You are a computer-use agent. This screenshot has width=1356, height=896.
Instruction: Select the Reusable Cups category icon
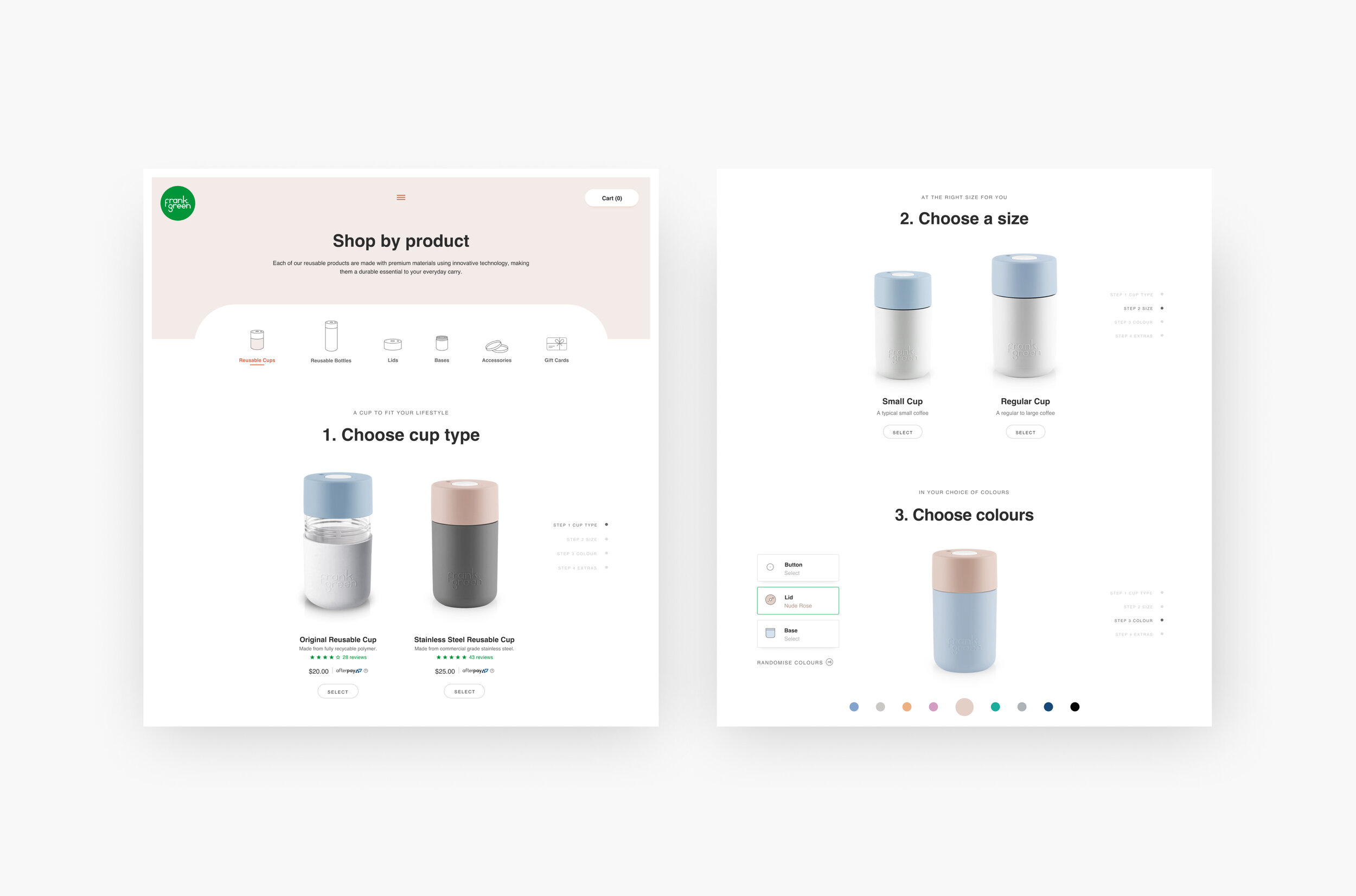[257, 340]
